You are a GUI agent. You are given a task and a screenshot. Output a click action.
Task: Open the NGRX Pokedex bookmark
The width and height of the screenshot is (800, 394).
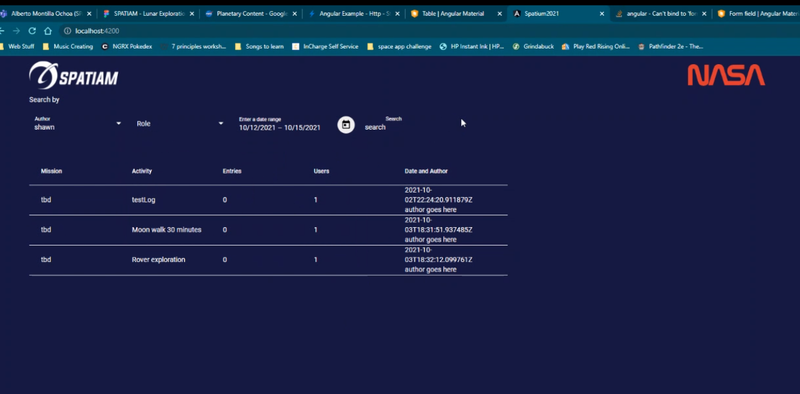point(127,46)
